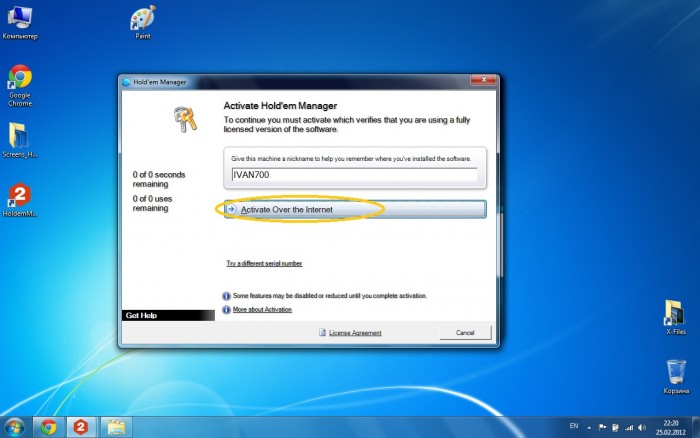The width and height of the screenshot is (700, 438).
Task: Click the EN language indicator
Action: coord(574,426)
